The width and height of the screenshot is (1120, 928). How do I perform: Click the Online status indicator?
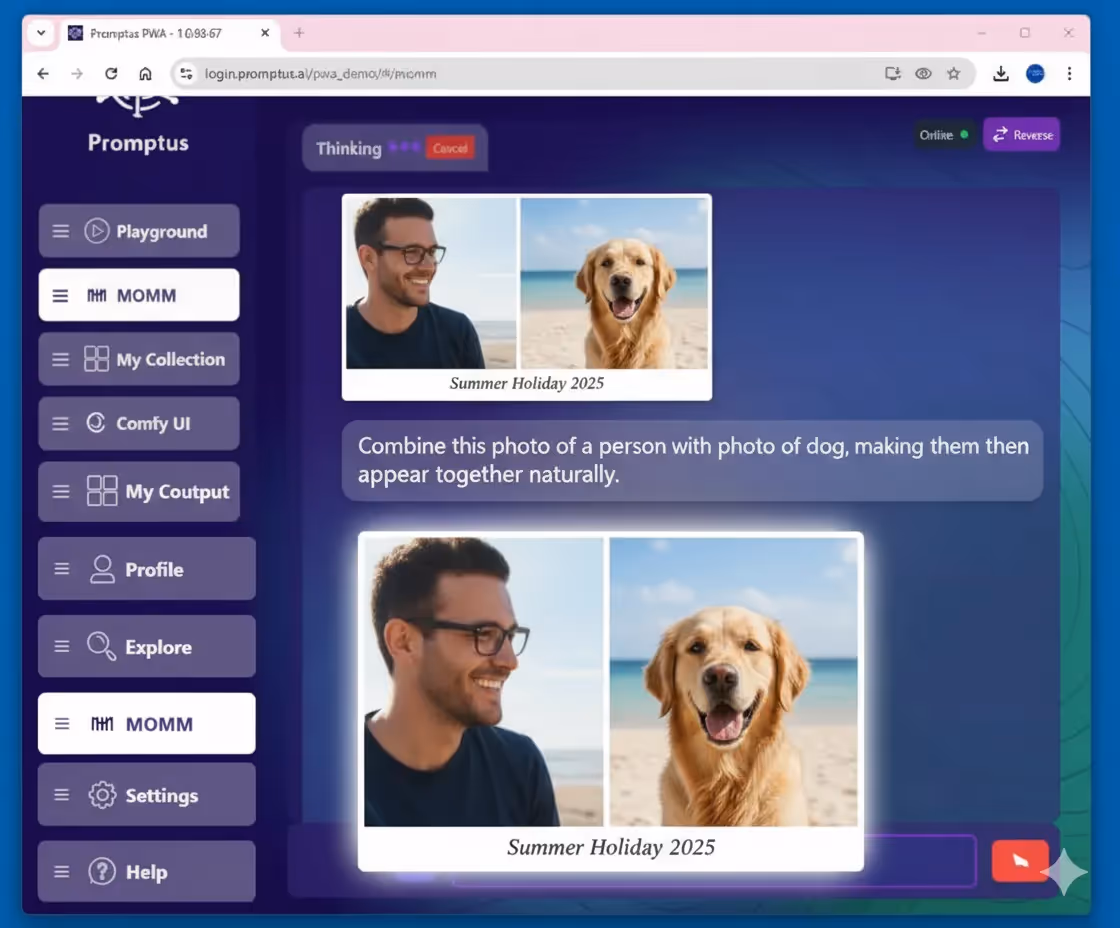[x=944, y=134]
